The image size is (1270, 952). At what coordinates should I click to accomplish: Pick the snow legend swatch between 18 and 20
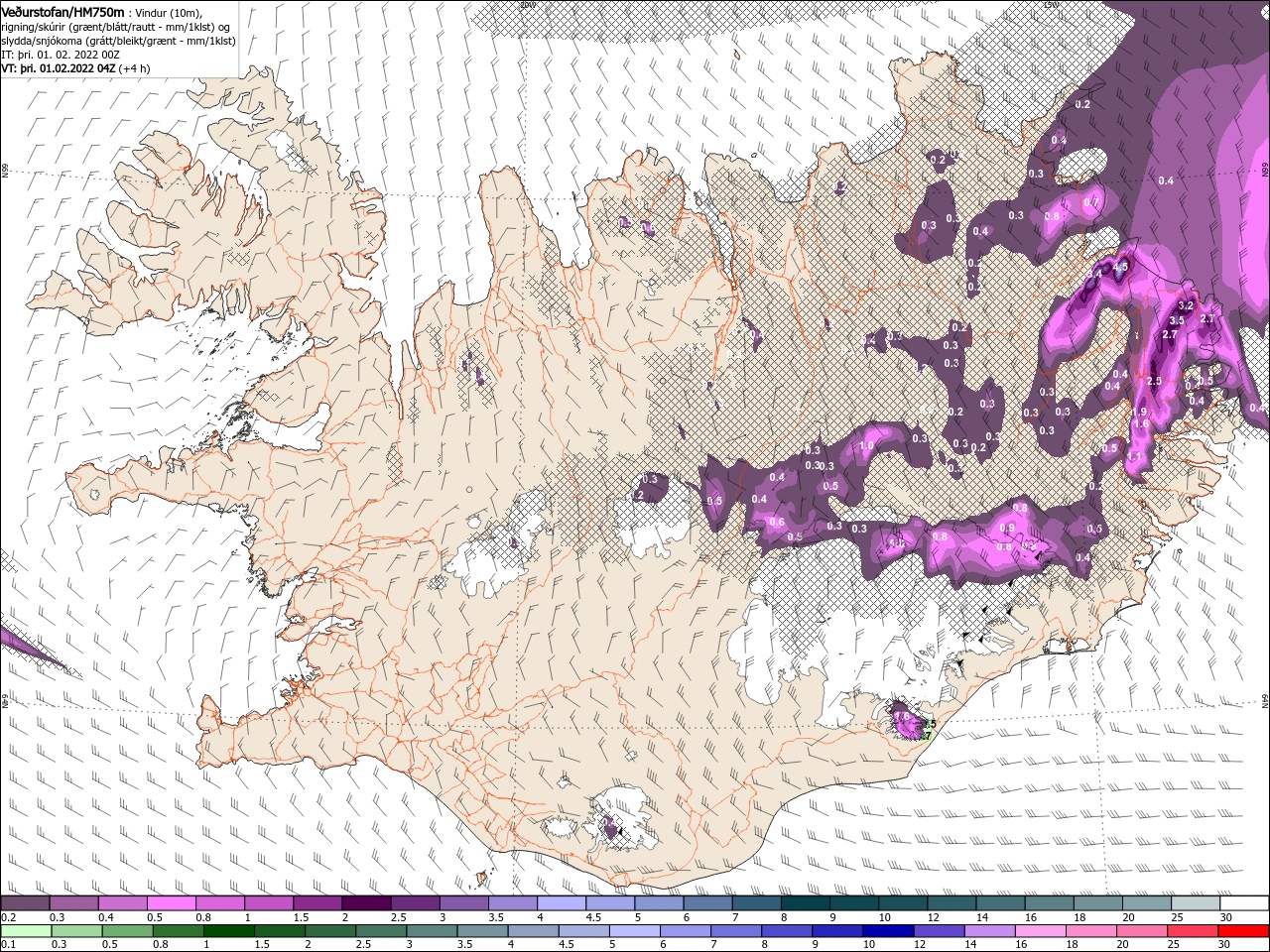click(1099, 903)
